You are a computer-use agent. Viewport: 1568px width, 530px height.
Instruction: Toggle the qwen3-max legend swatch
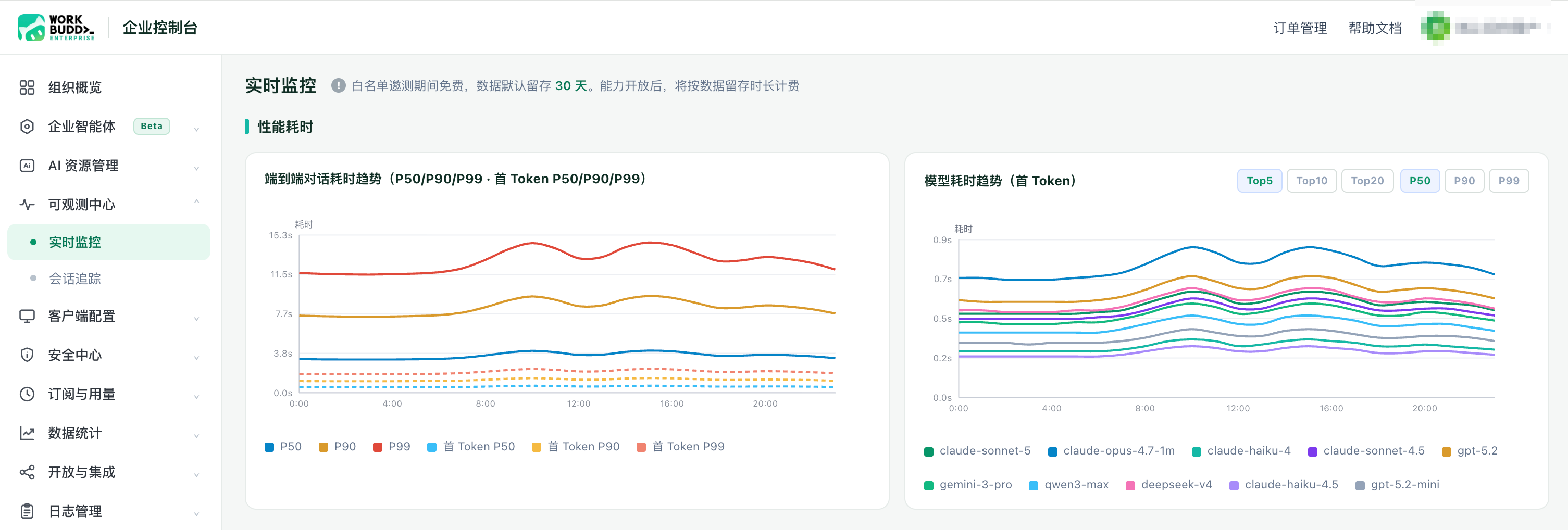pos(1034,486)
